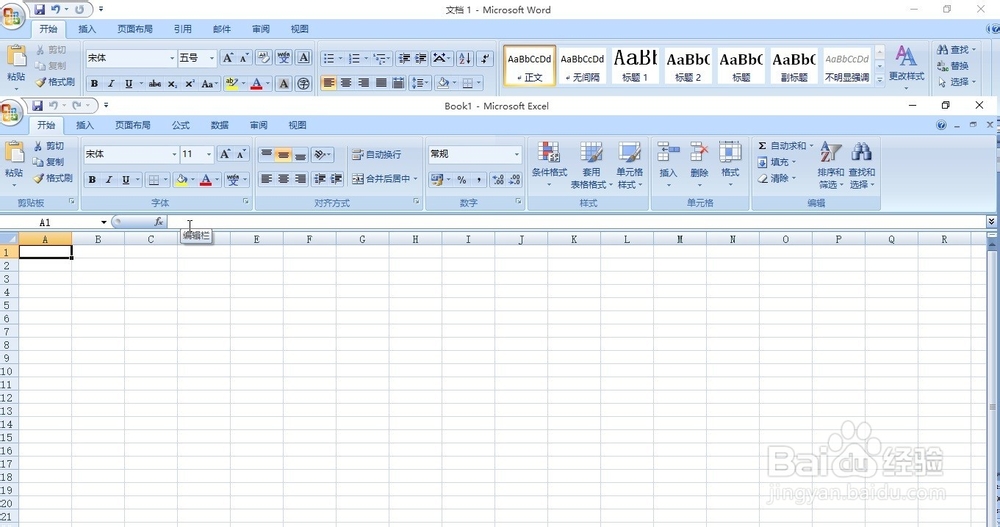Toggle Underline in Excel font group
The width and height of the screenshot is (1000, 527).
[126, 180]
